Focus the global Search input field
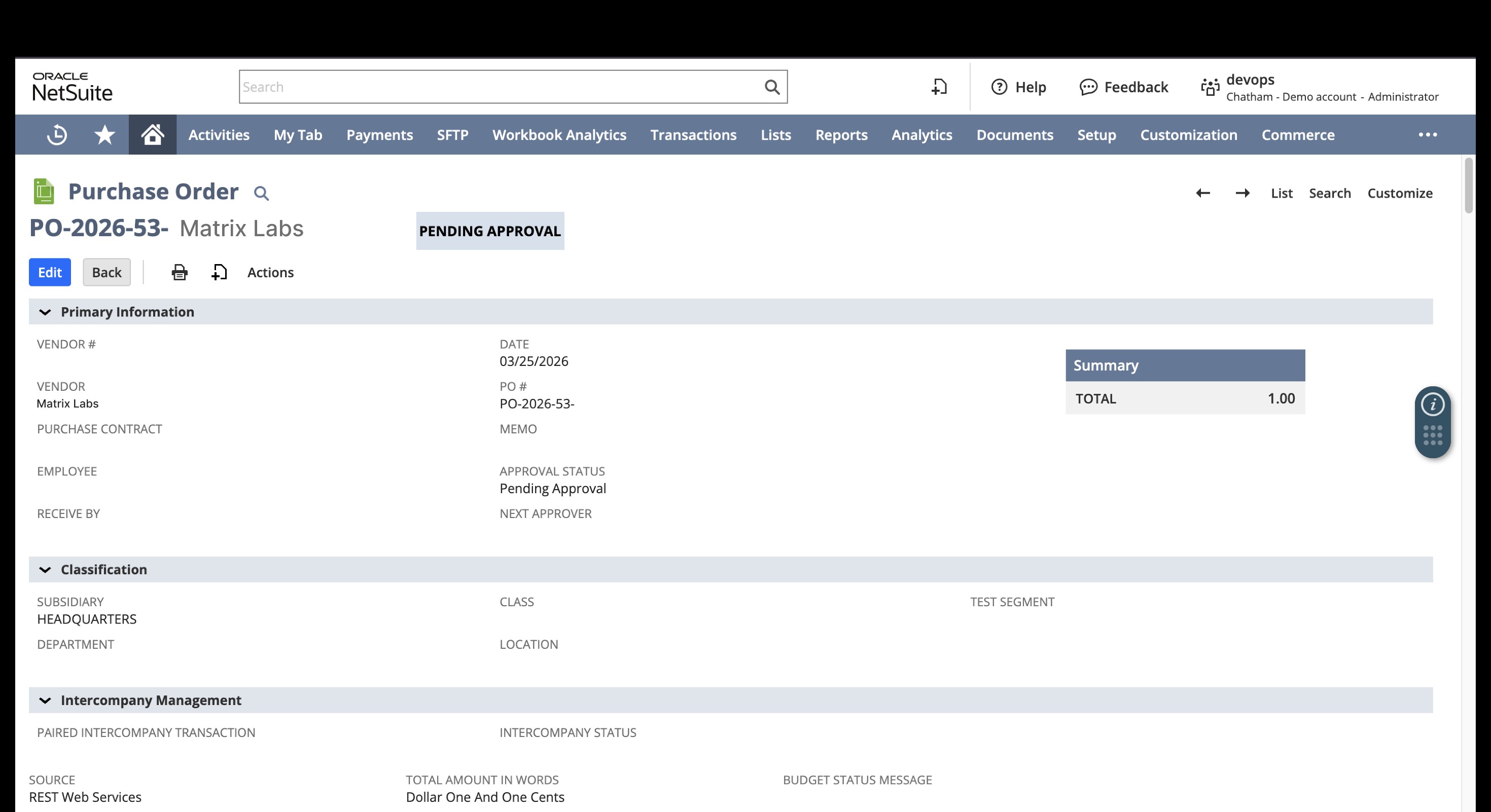Screen dimensions: 1491x812 pyautogui.click(x=500, y=87)
